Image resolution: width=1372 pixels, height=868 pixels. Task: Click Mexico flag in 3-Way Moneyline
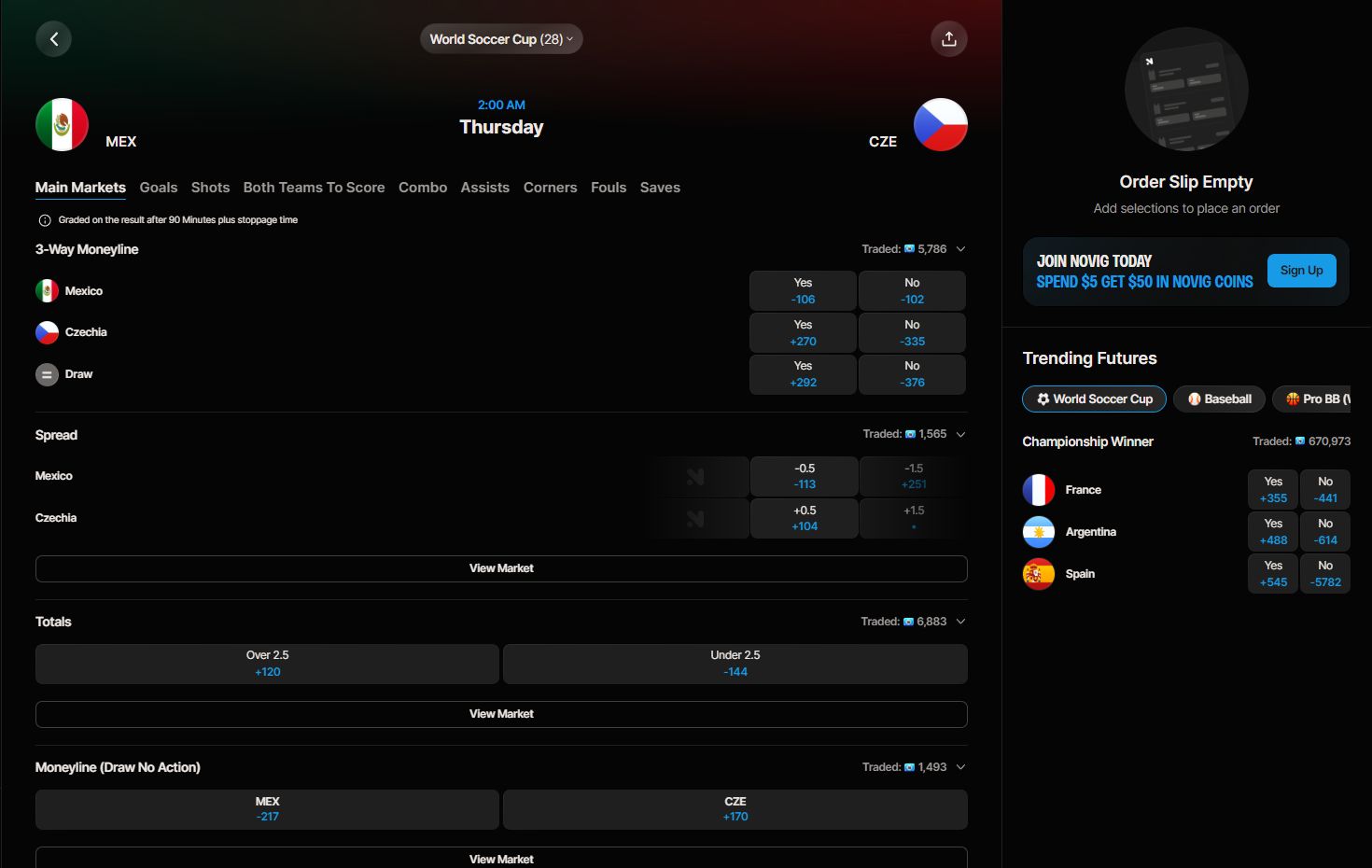[47, 291]
